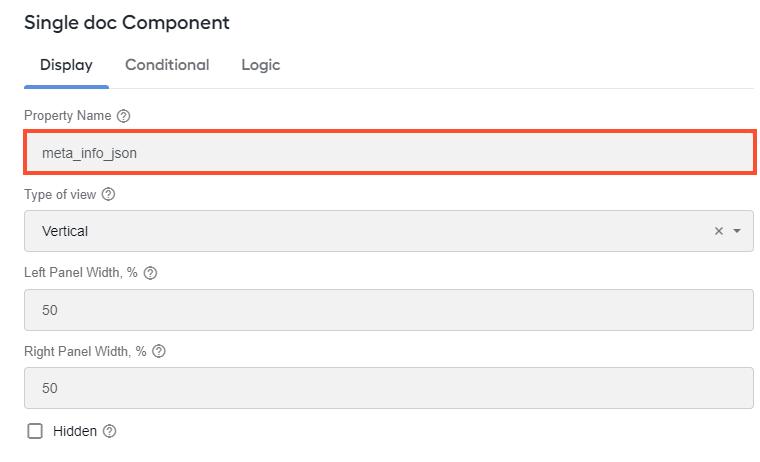Click the Property Name help icon
Viewport: 760px width, 462px height.
coord(124,116)
